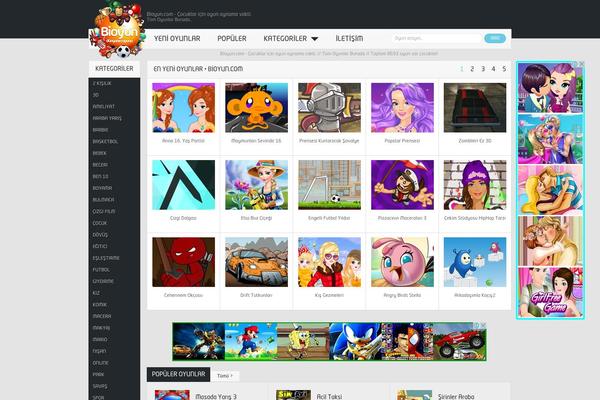
Task: Open the Popüler Oyunlar tab header
Action: (178, 374)
